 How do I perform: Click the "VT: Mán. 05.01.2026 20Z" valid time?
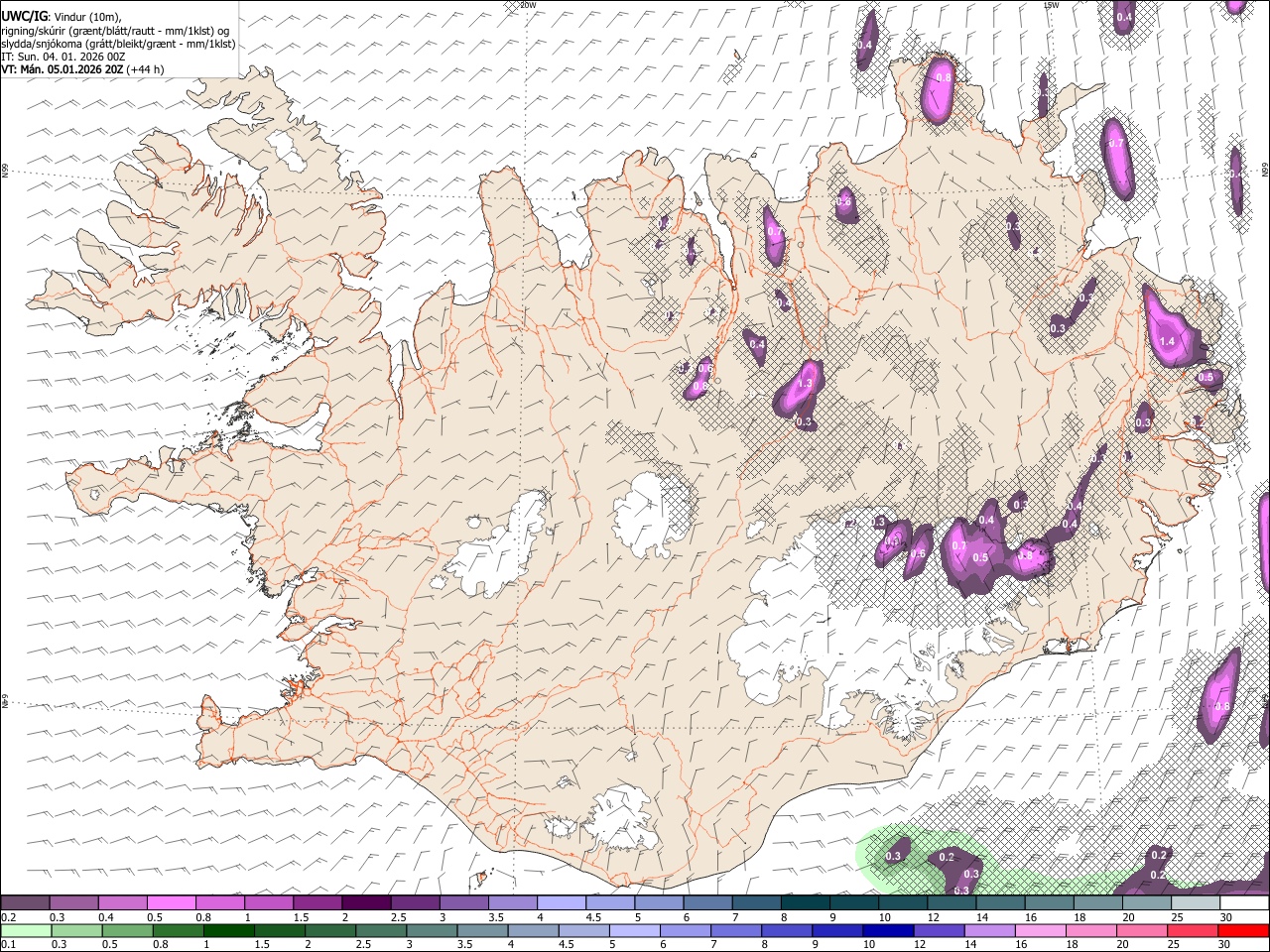point(62,69)
